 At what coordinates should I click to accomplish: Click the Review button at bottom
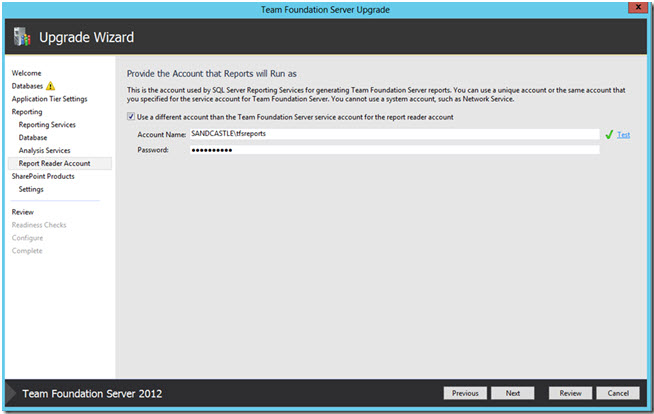click(570, 393)
